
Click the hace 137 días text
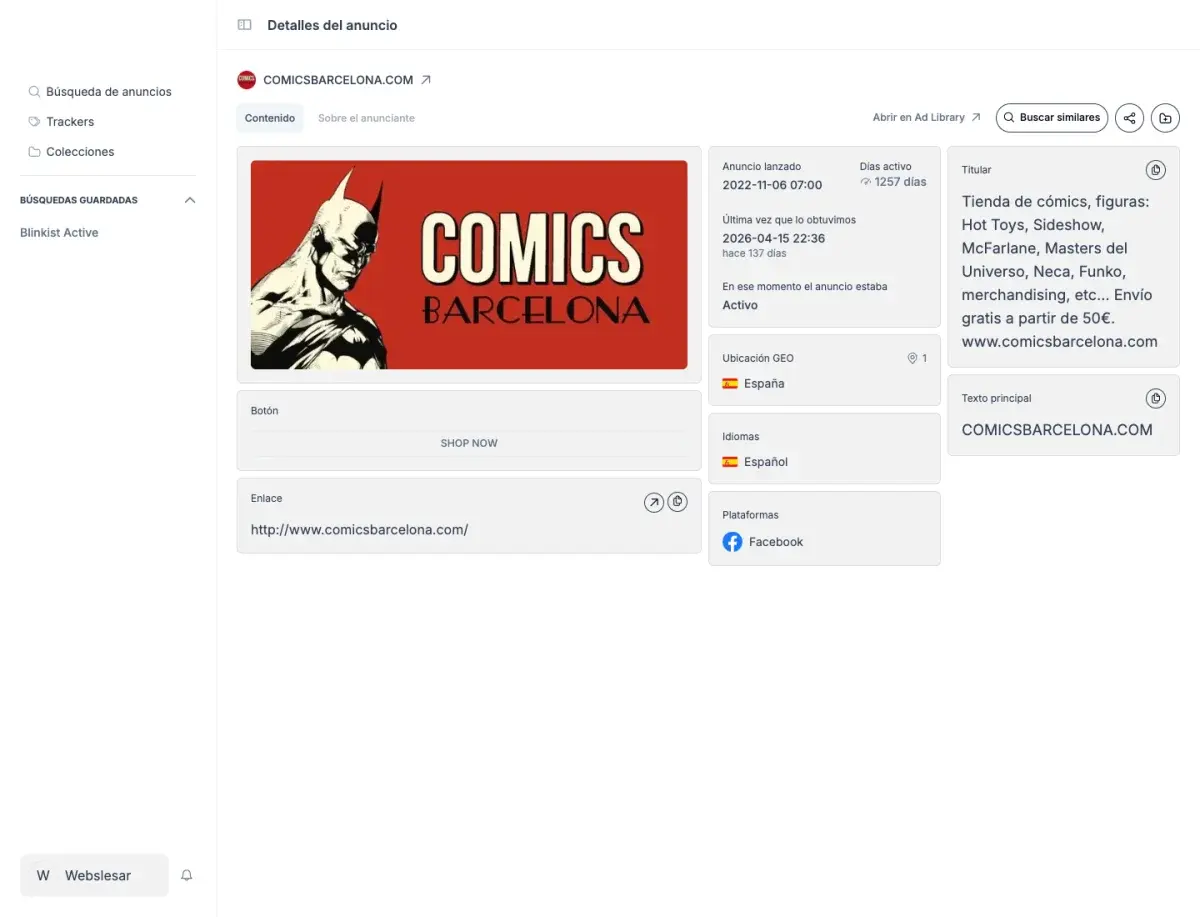[754, 253]
